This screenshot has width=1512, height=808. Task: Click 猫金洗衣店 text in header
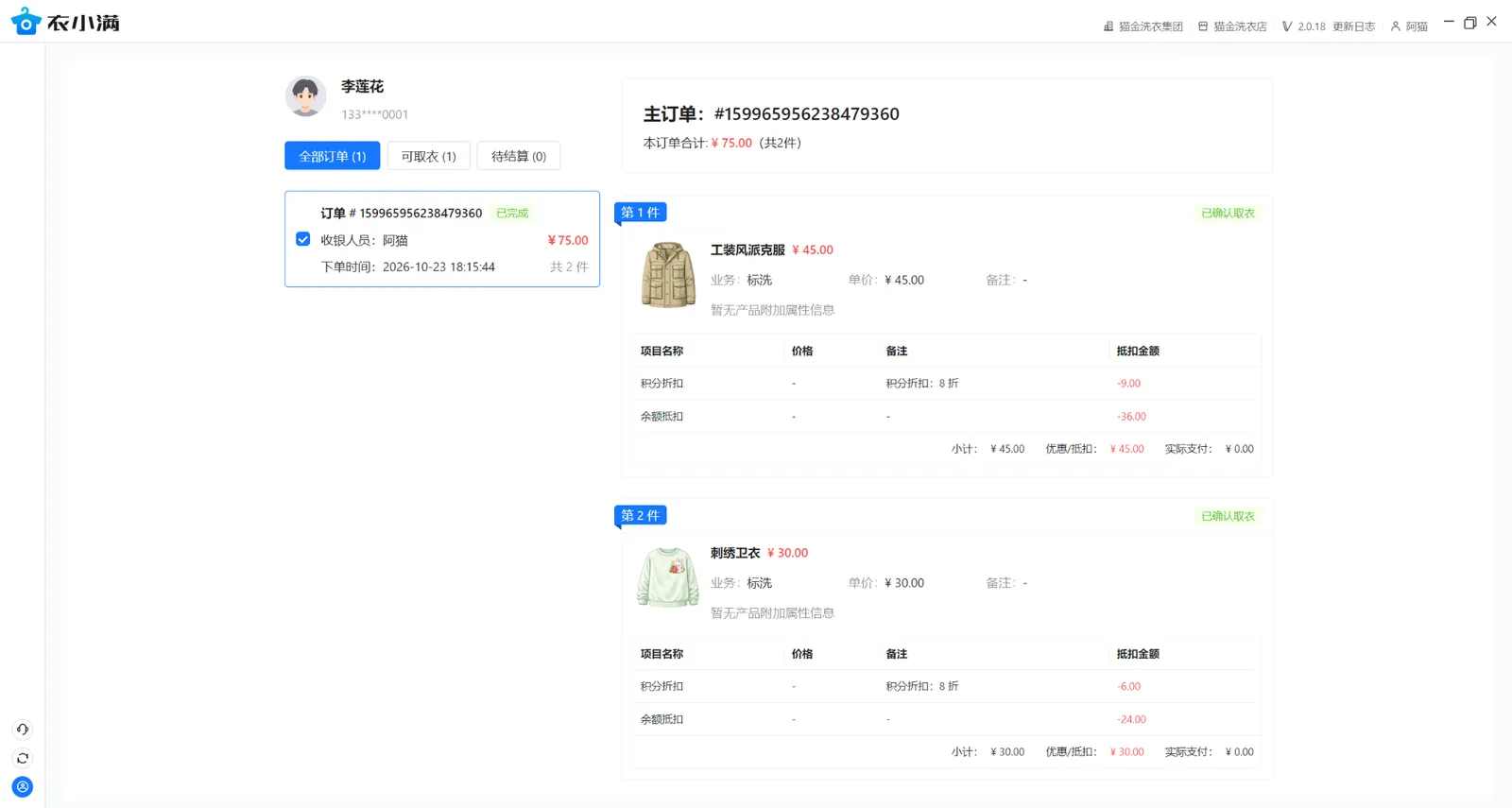point(1240,26)
